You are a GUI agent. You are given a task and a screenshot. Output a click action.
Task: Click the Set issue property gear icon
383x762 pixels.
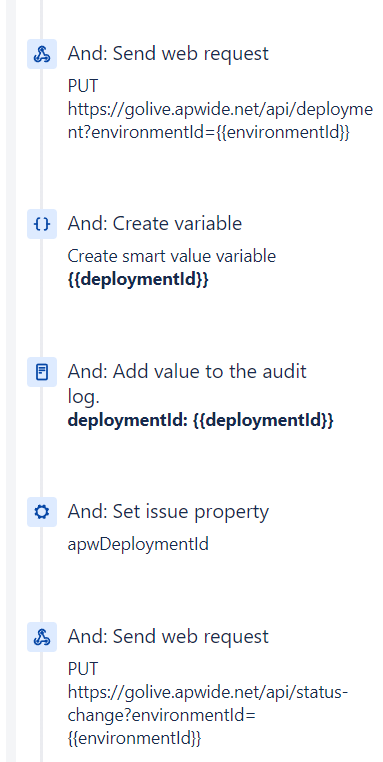point(42,512)
